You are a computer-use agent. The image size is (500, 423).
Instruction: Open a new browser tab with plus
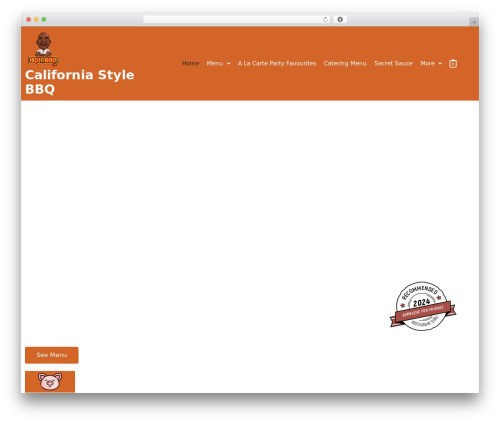point(474,22)
